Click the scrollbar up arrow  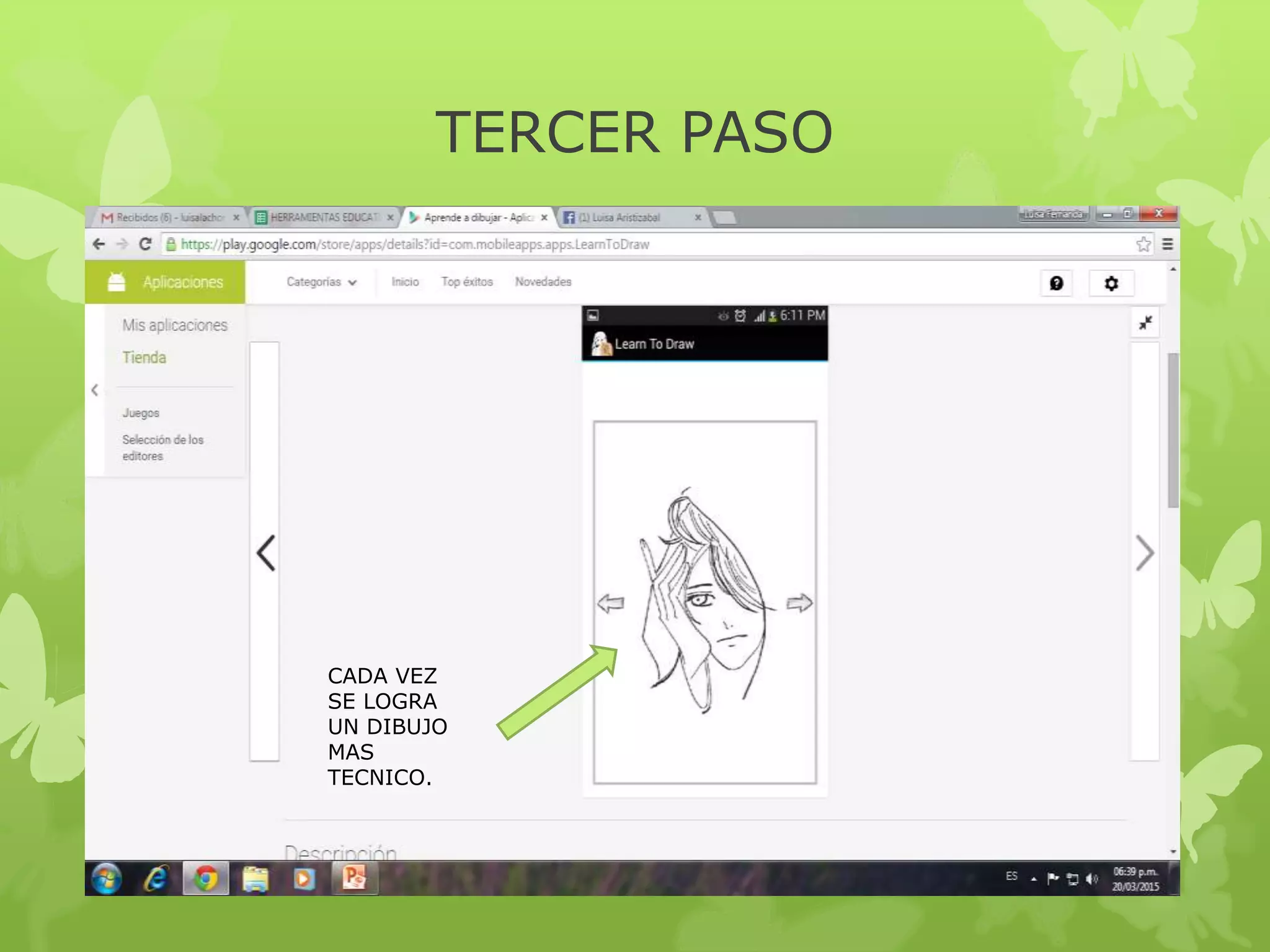(x=1173, y=269)
